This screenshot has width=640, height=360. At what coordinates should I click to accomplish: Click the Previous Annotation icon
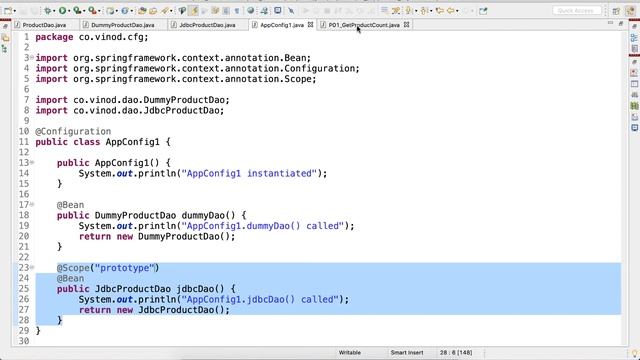424,11
